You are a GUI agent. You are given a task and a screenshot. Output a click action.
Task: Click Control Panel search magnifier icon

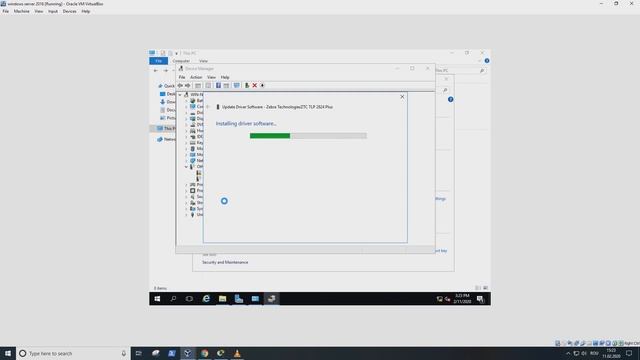pos(445,90)
